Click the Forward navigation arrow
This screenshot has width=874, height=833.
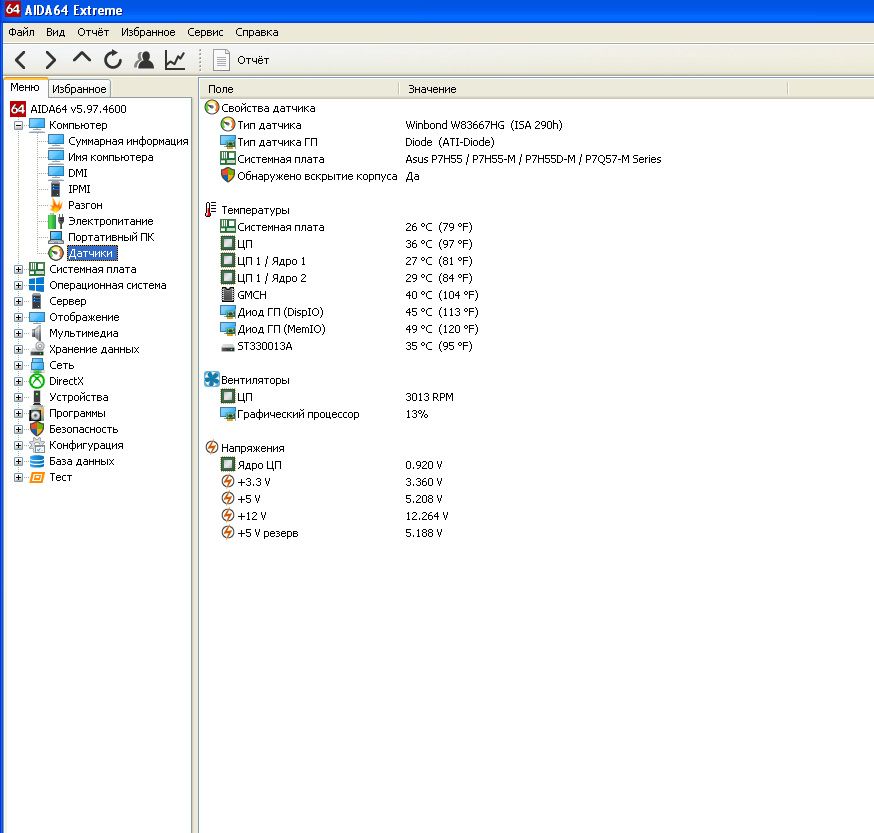click(x=51, y=60)
